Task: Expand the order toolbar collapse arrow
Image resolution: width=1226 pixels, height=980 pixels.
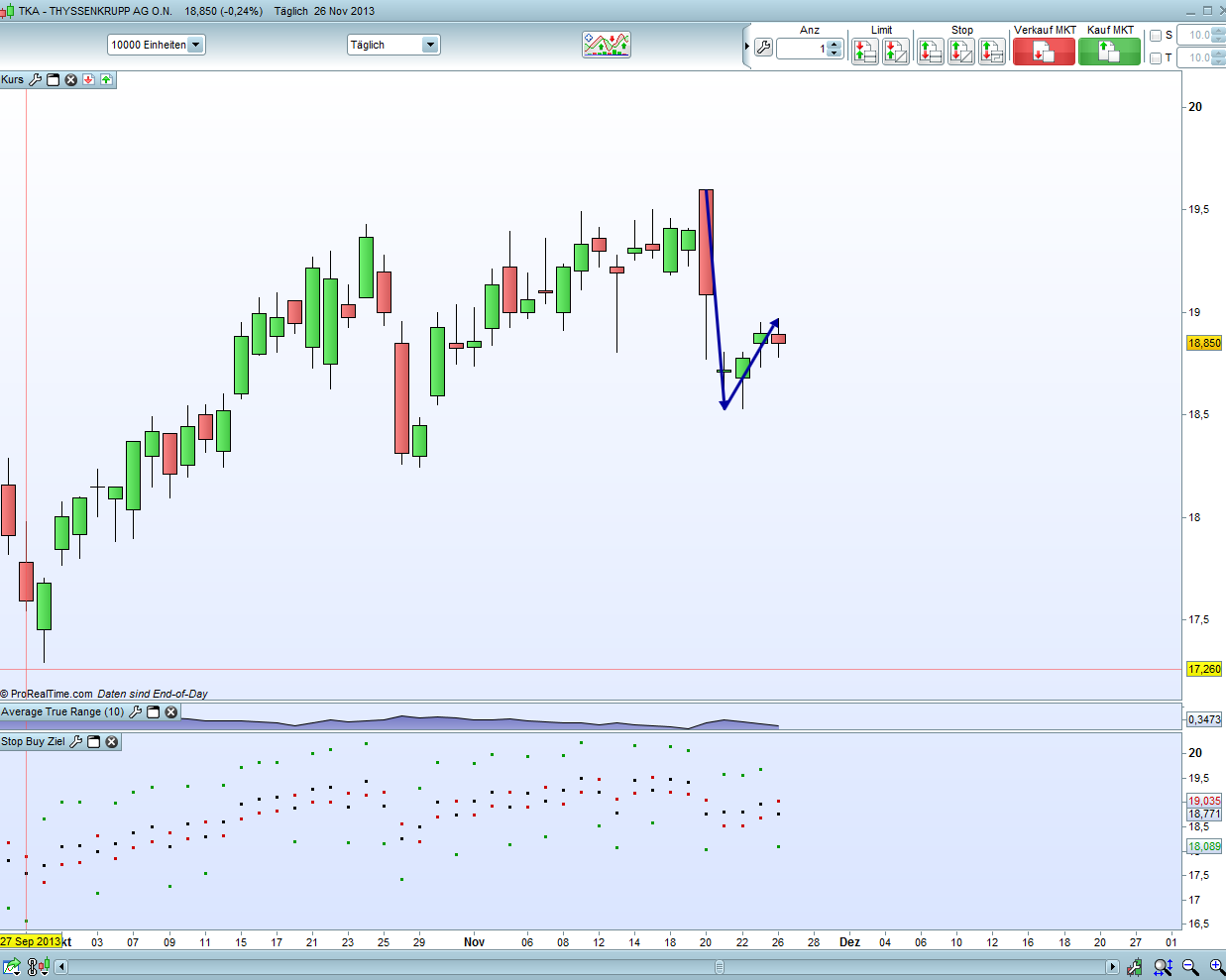Action: pos(747,47)
